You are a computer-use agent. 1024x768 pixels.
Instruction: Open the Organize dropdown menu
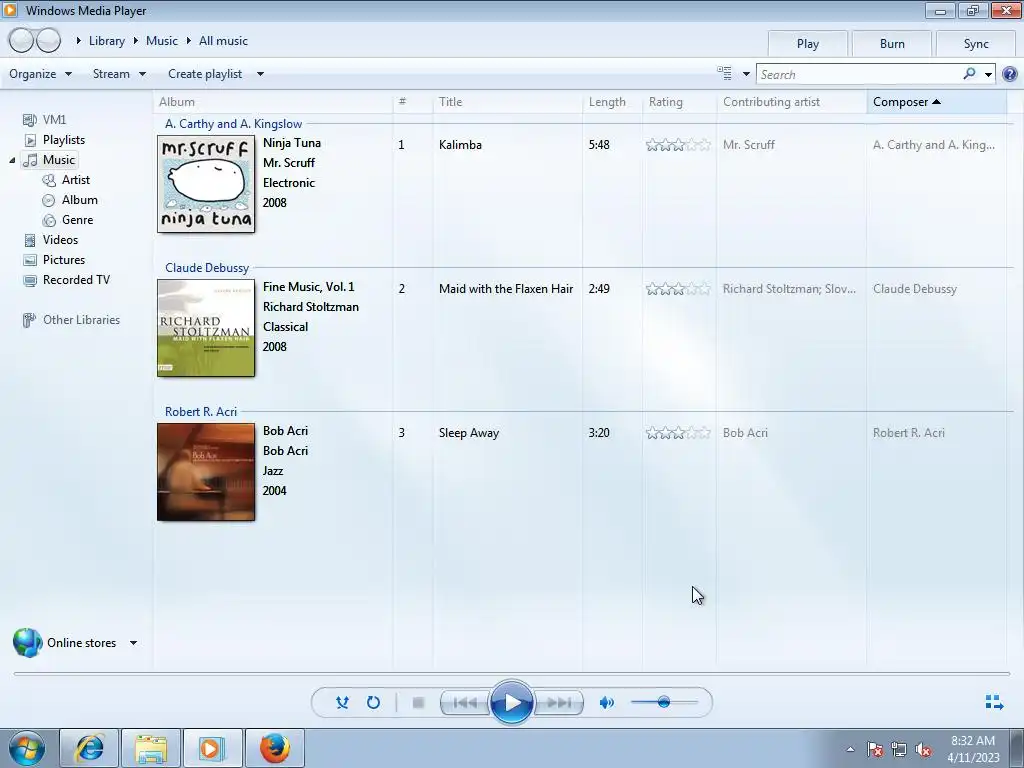click(40, 74)
